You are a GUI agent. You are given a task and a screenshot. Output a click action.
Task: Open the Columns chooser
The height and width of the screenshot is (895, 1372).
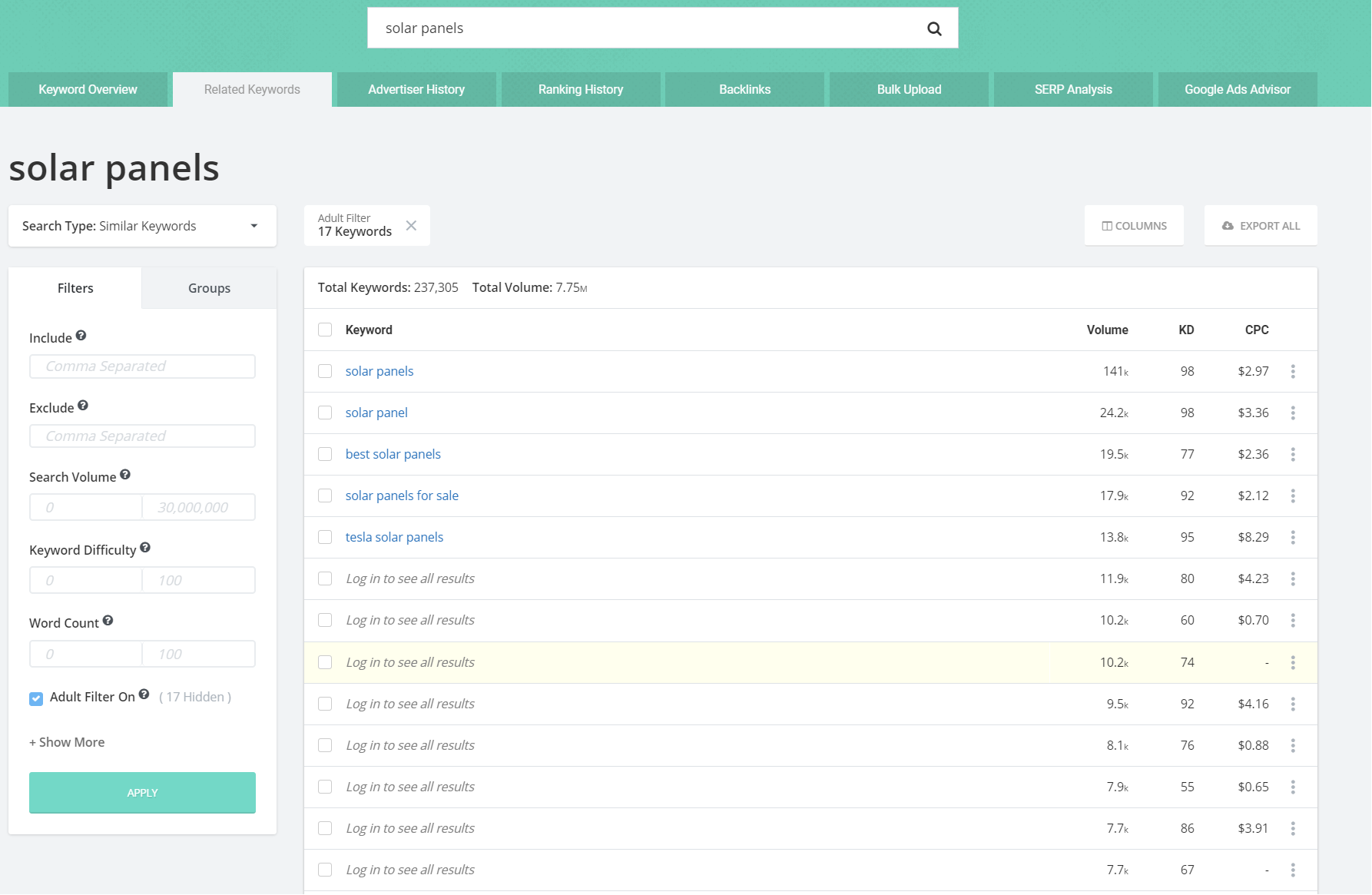pyautogui.click(x=1134, y=226)
